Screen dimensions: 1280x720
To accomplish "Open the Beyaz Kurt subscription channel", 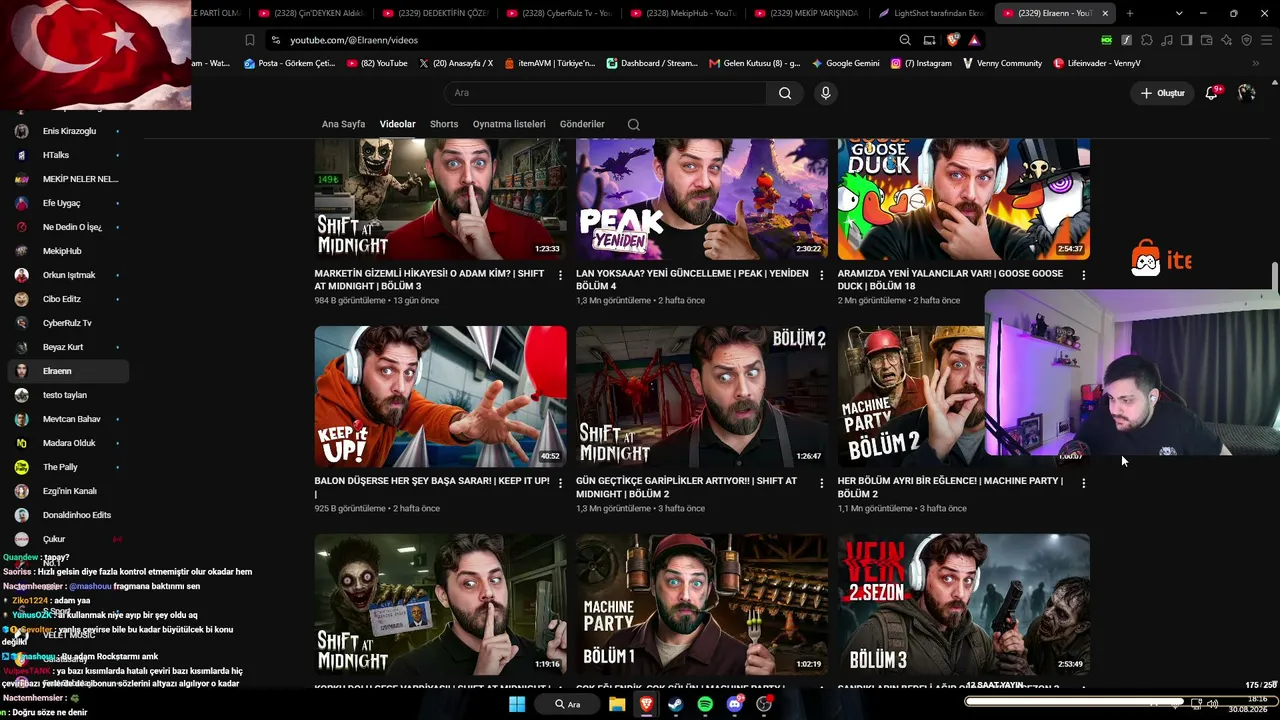I will point(68,347).
